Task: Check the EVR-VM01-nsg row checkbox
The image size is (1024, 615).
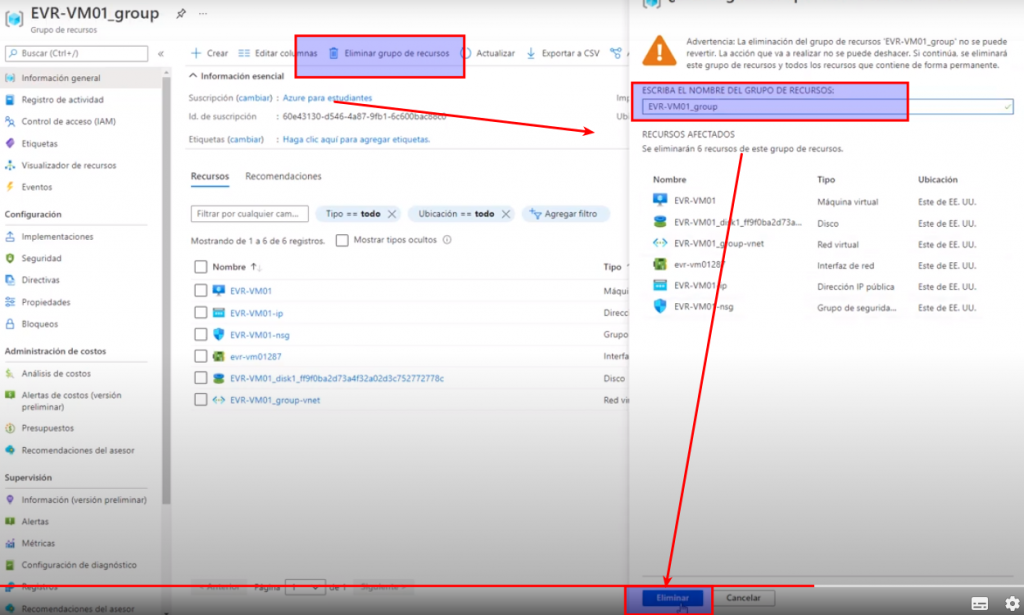Action: [x=200, y=334]
